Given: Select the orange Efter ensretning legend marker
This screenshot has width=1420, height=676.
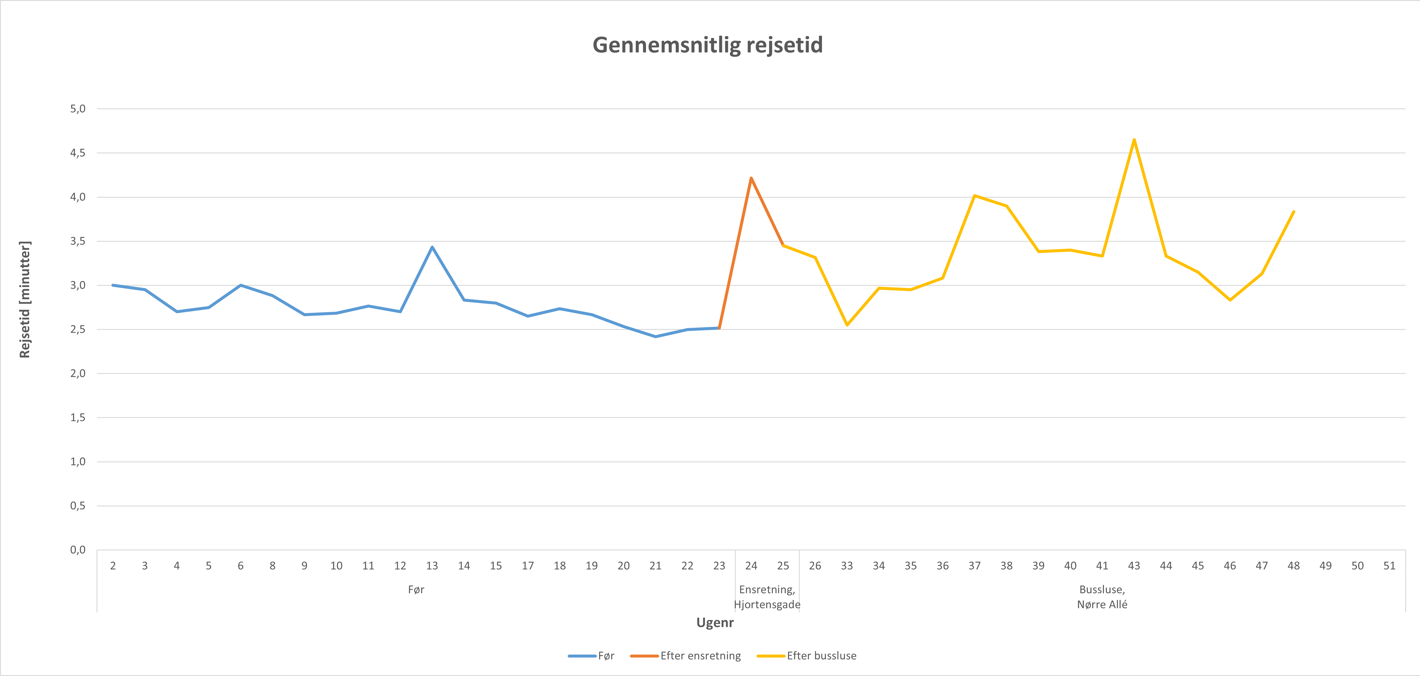Looking at the screenshot, I should pyautogui.click(x=644, y=656).
